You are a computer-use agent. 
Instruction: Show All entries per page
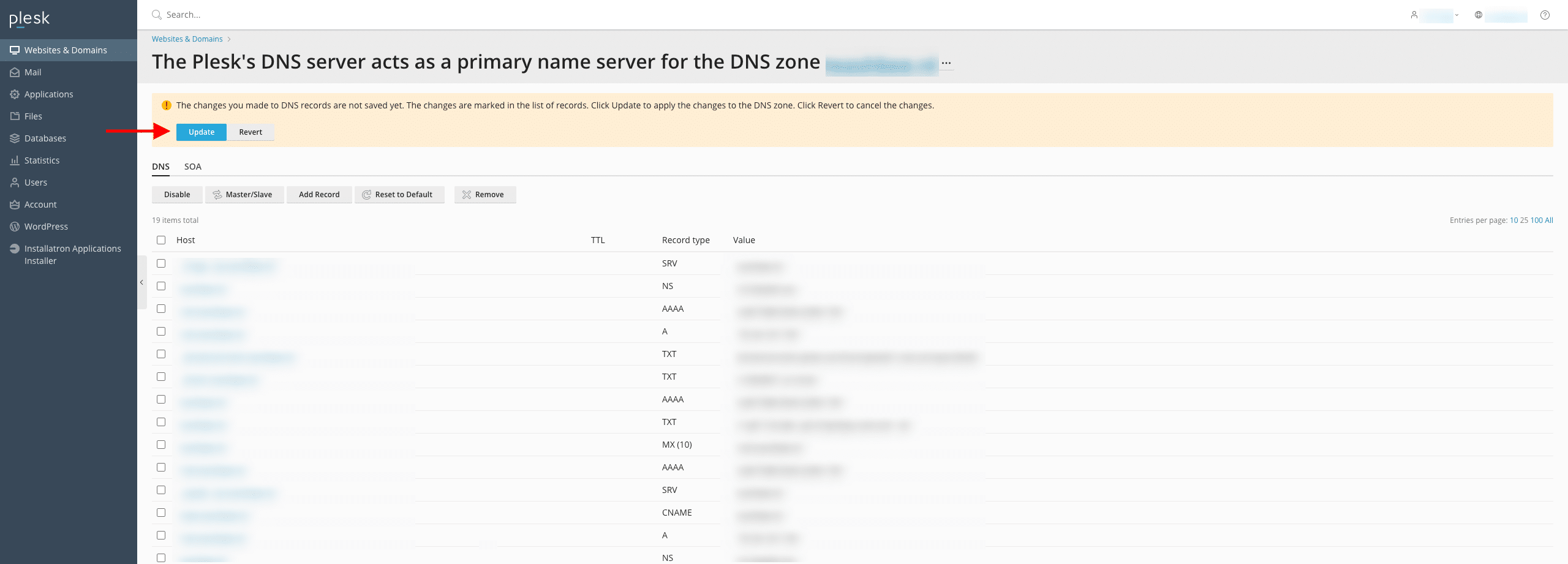pyautogui.click(x=1549, y=220)
